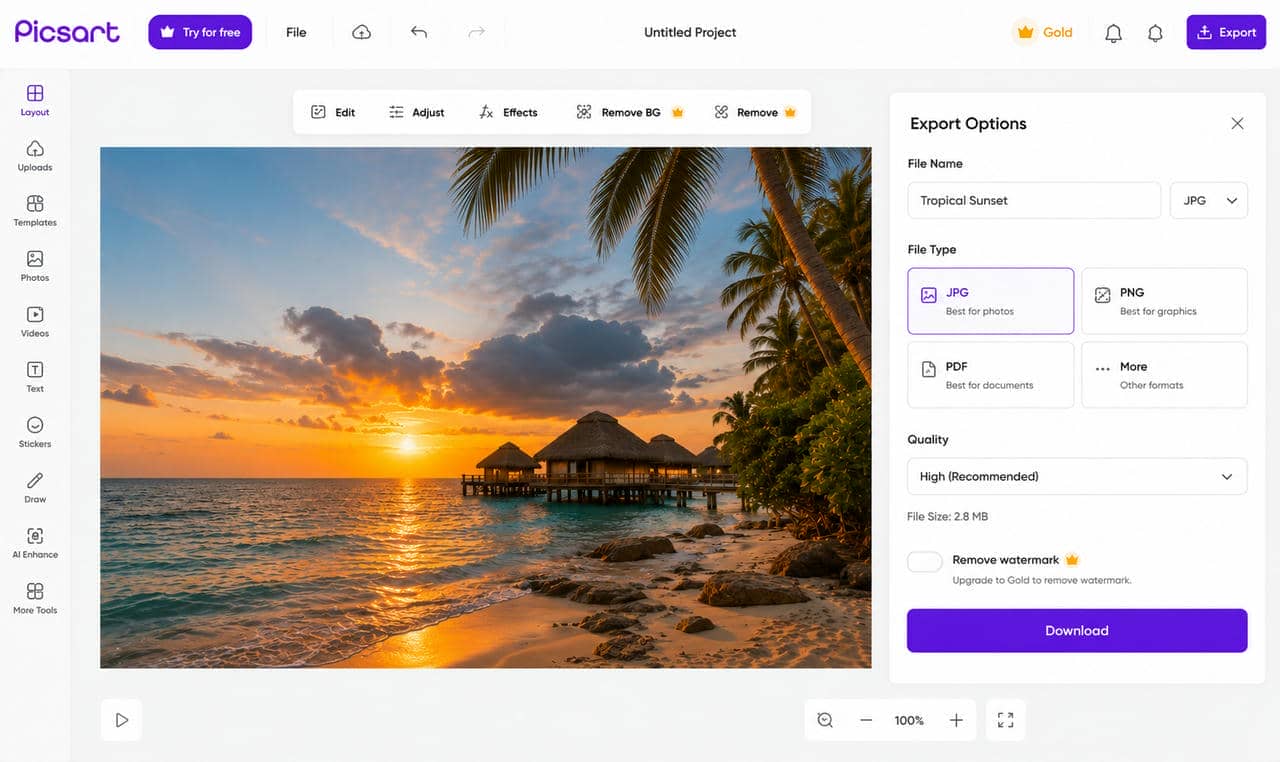This screenshot has height=762, width=1280.
Task: Close the Export Options panel
Action: tap(1237, 123)
